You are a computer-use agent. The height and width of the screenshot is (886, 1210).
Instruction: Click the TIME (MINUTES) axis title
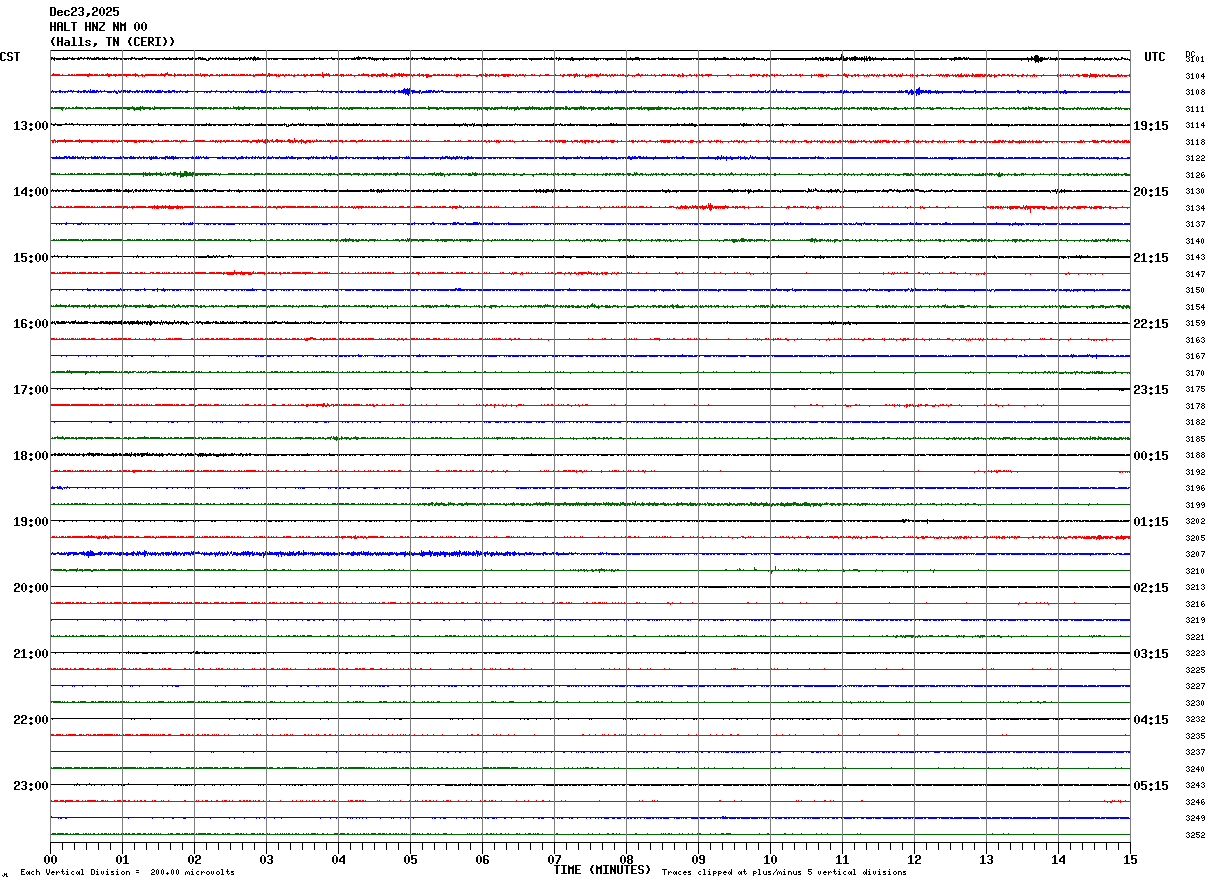tap(602, 870)
